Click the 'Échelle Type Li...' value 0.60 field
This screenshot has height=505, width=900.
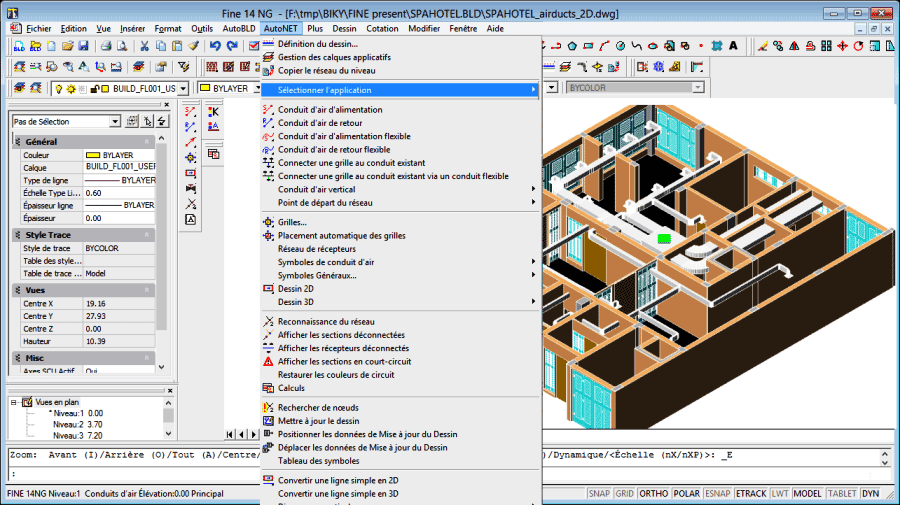tap(119, 193)
